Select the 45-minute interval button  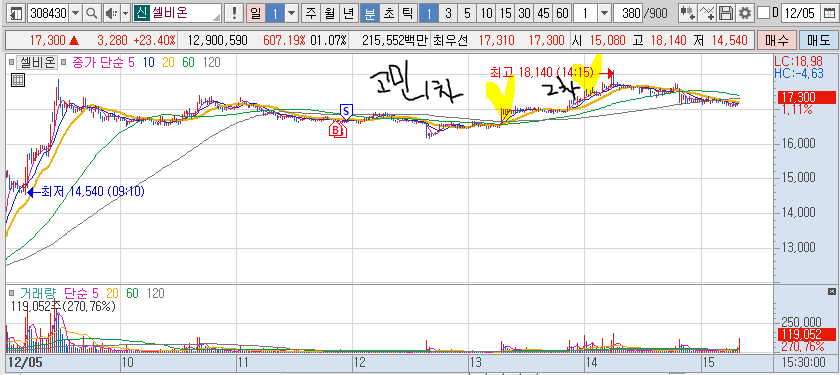[x=543, y=13]
